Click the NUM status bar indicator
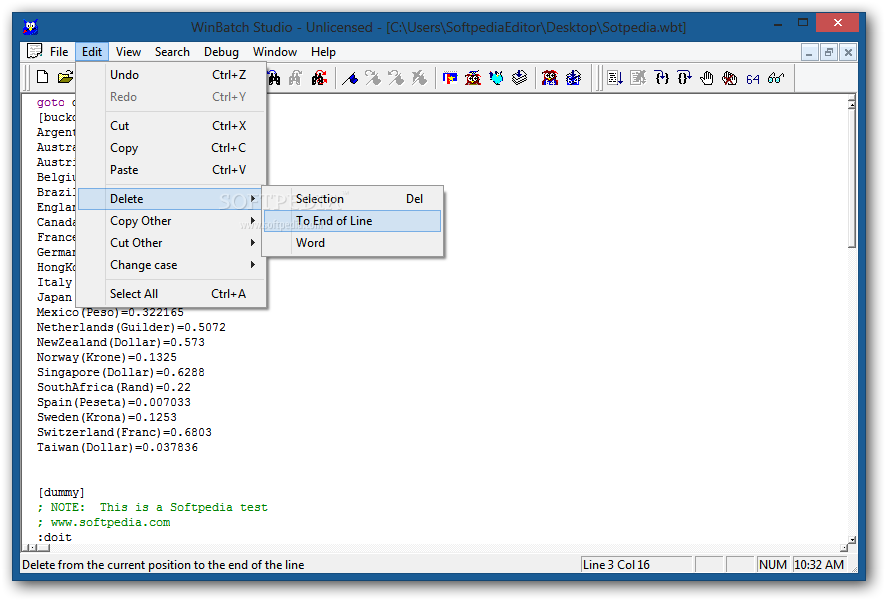 click(773, 565)
